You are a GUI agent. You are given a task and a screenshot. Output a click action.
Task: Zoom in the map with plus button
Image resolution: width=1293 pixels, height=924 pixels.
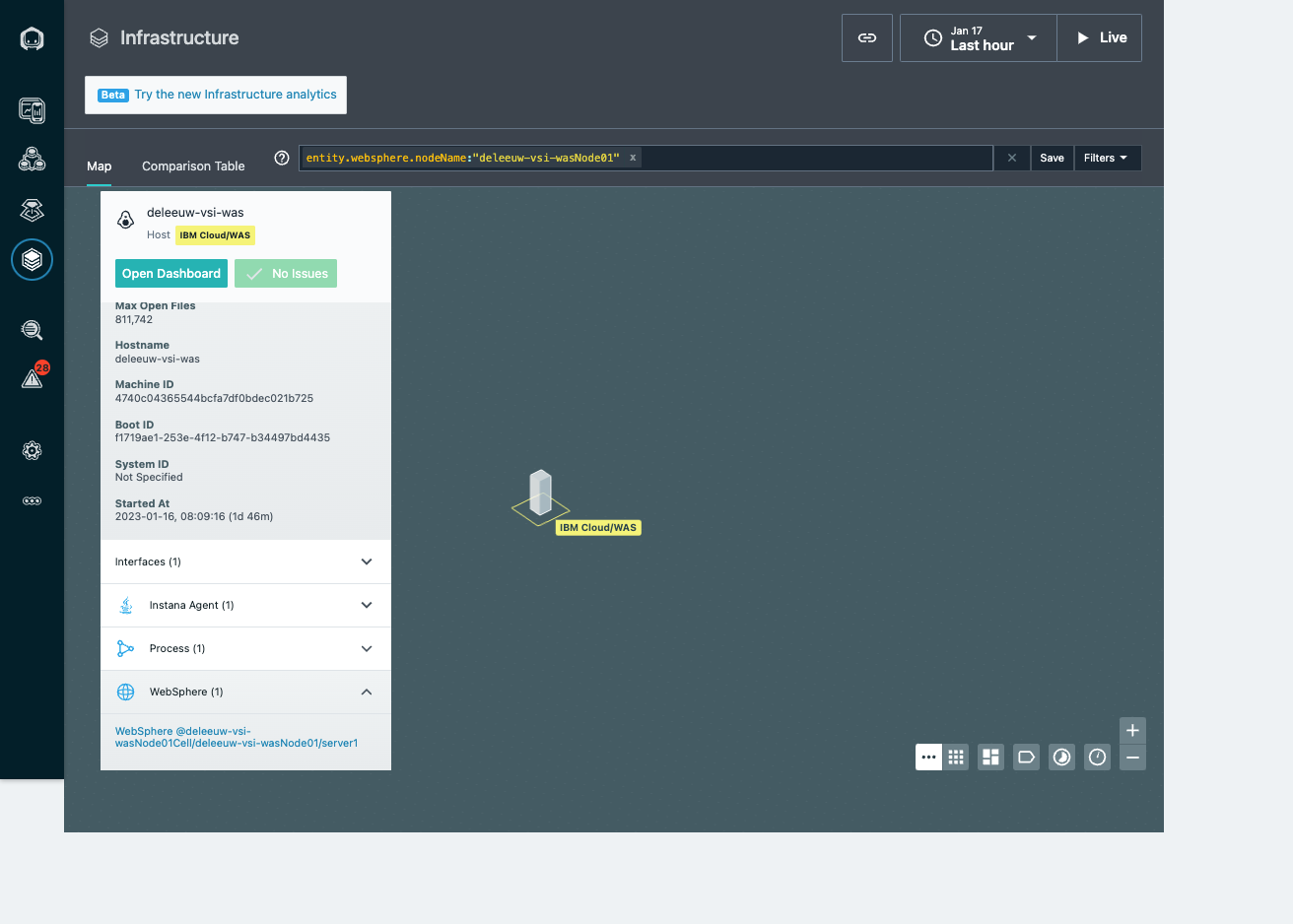pyautogui.click(x=1133, y=730)
